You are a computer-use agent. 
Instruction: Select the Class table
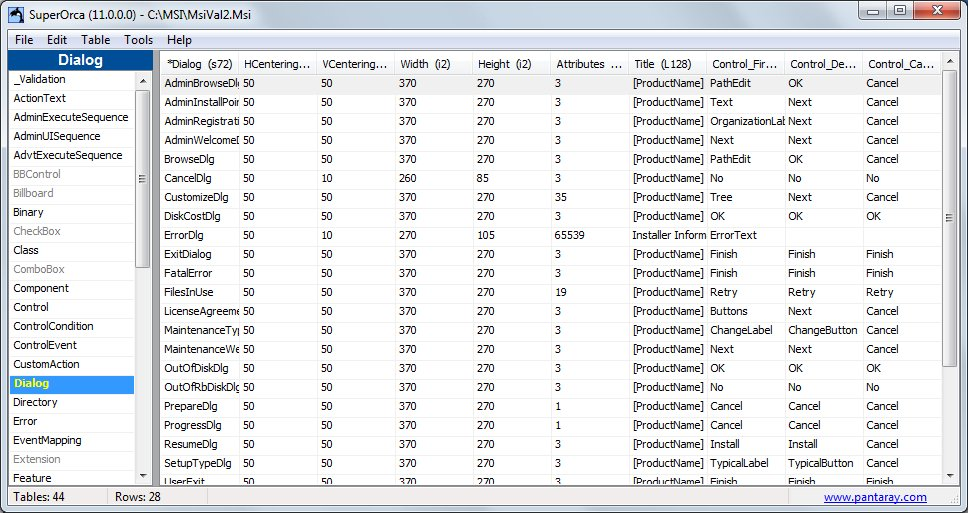(72, 251)
